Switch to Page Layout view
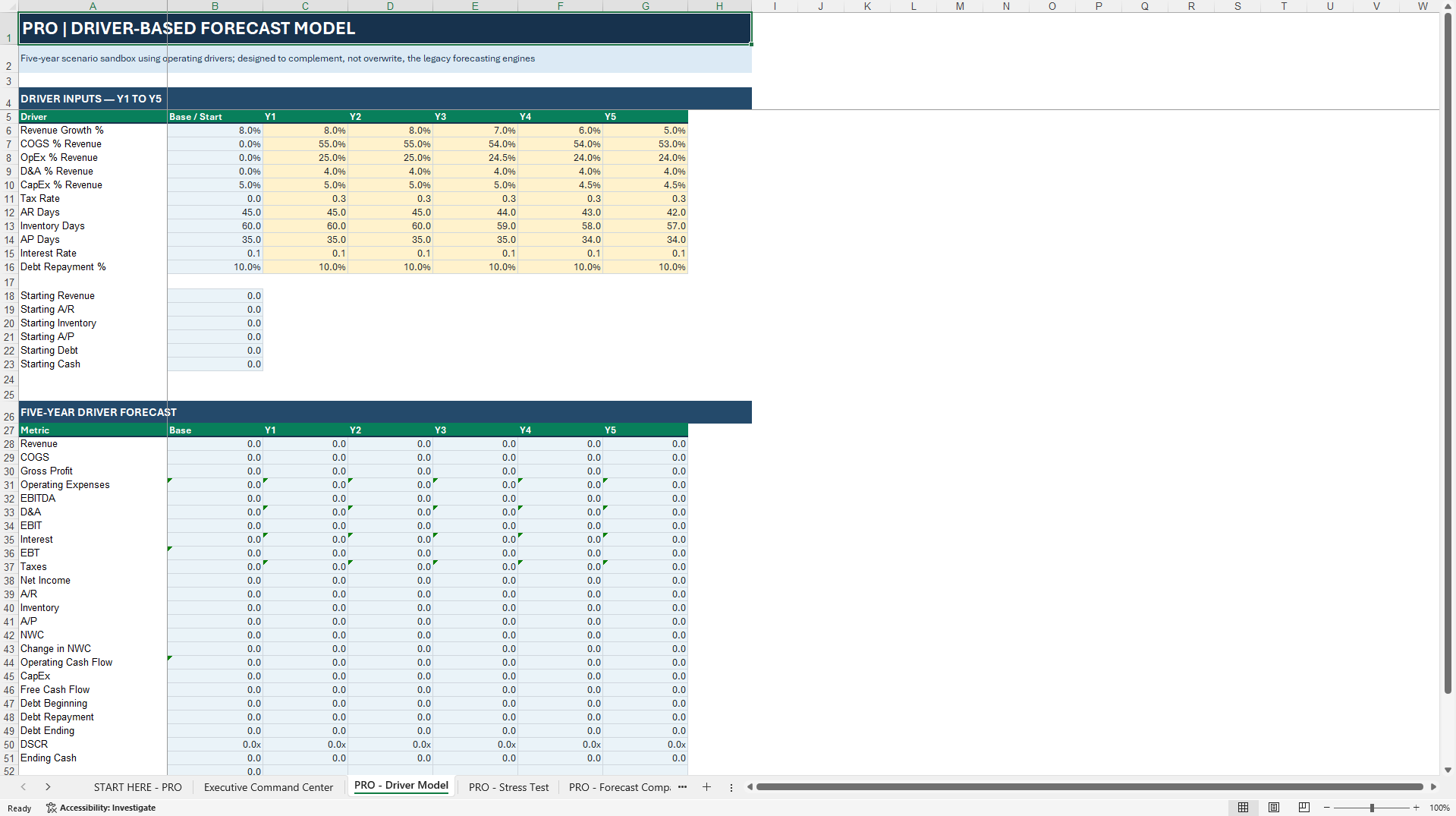Viewport: 1456px width, 816px height. 1274,808
